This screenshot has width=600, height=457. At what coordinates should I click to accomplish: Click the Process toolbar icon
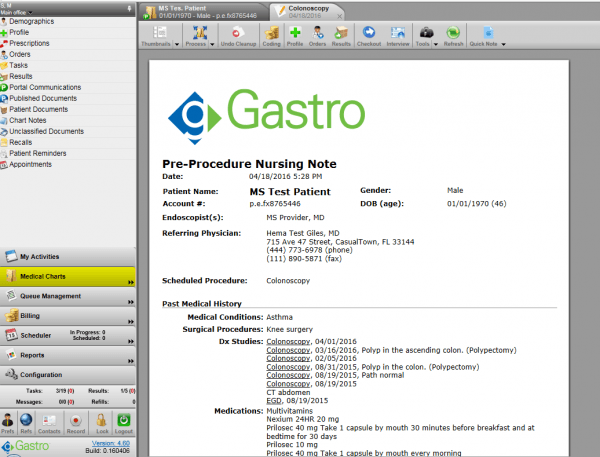(x=196, y=36)
